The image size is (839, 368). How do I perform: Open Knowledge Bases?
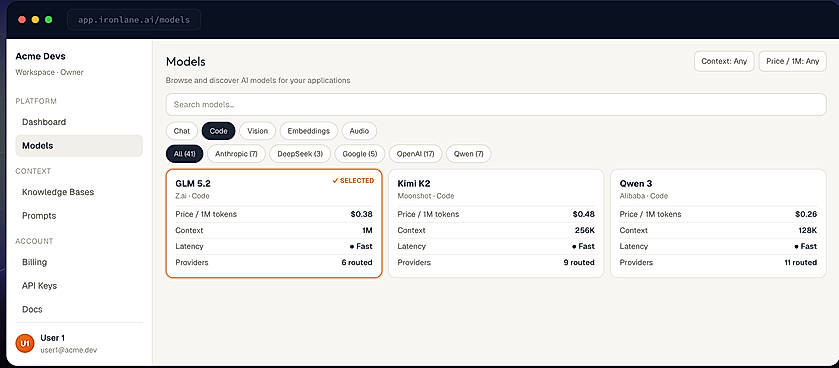click(79, 192)
